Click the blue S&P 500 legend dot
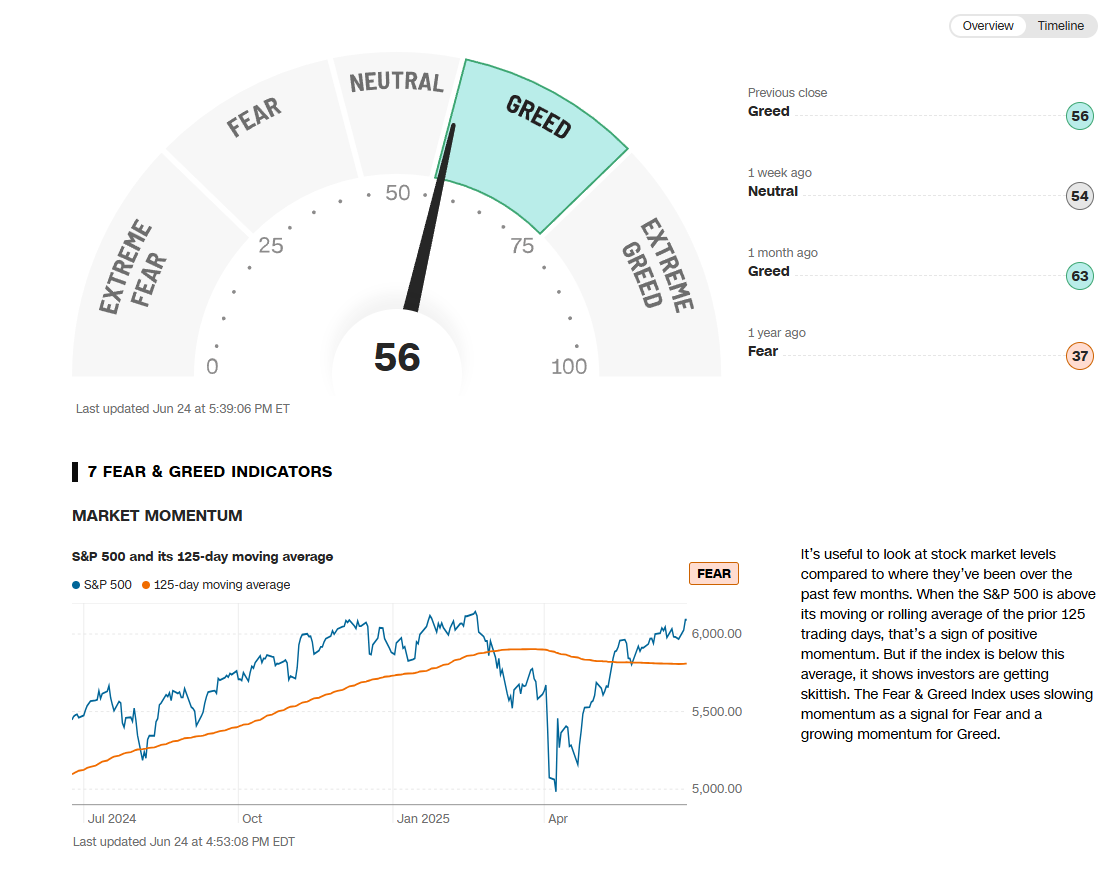The height and width of the screenshot is (870, 1116). point(76,585)
